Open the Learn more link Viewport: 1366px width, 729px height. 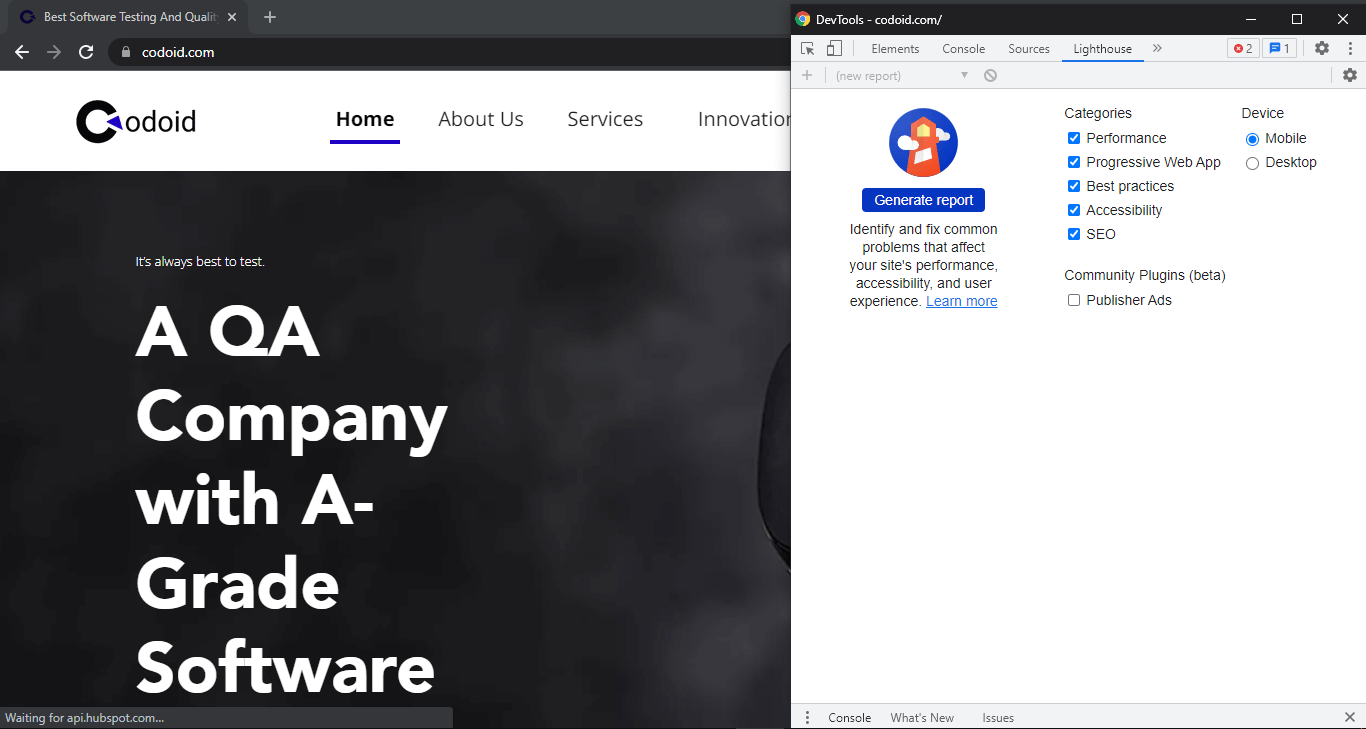point(961,301)
